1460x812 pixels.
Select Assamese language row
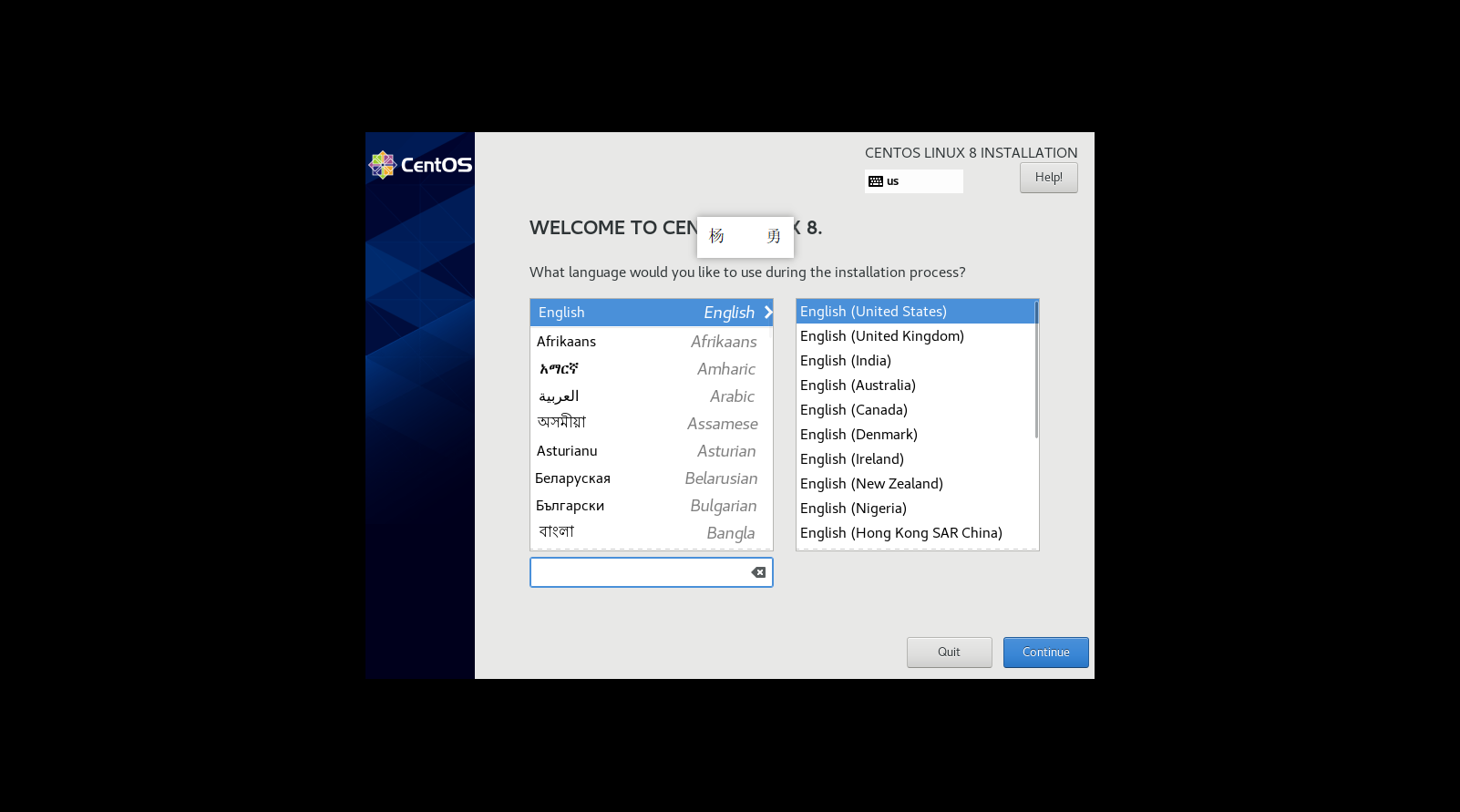[x=651, y=424]
